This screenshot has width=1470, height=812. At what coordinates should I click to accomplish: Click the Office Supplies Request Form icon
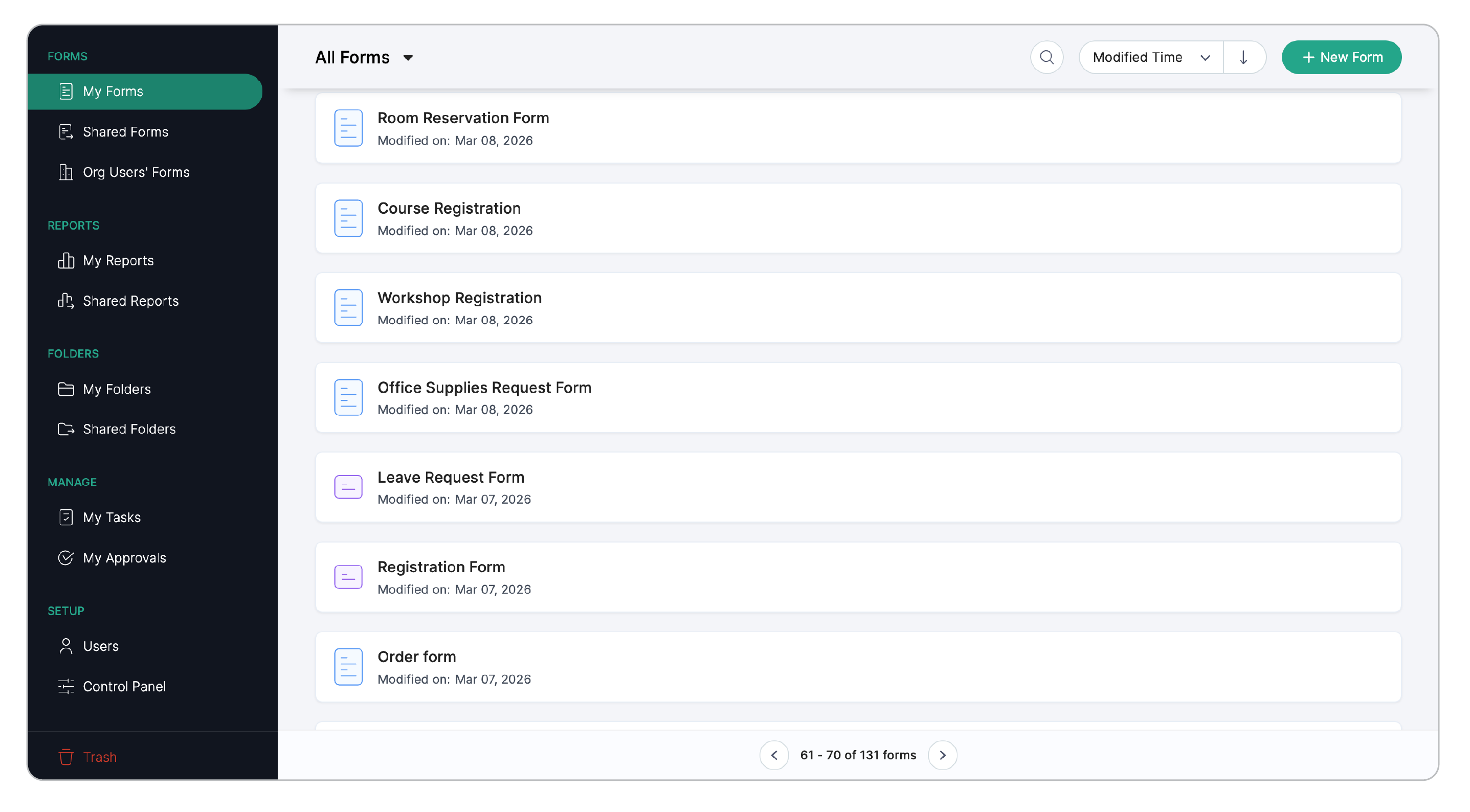point(348,397)
